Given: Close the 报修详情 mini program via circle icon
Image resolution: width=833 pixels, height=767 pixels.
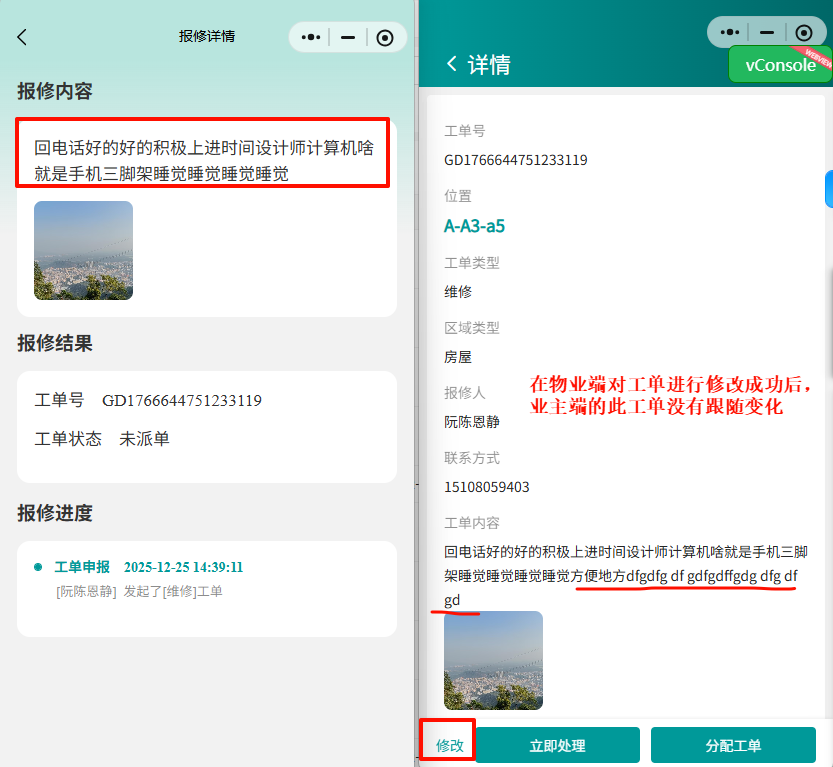Looking at the screenshot, I should [x=385, y=38].
